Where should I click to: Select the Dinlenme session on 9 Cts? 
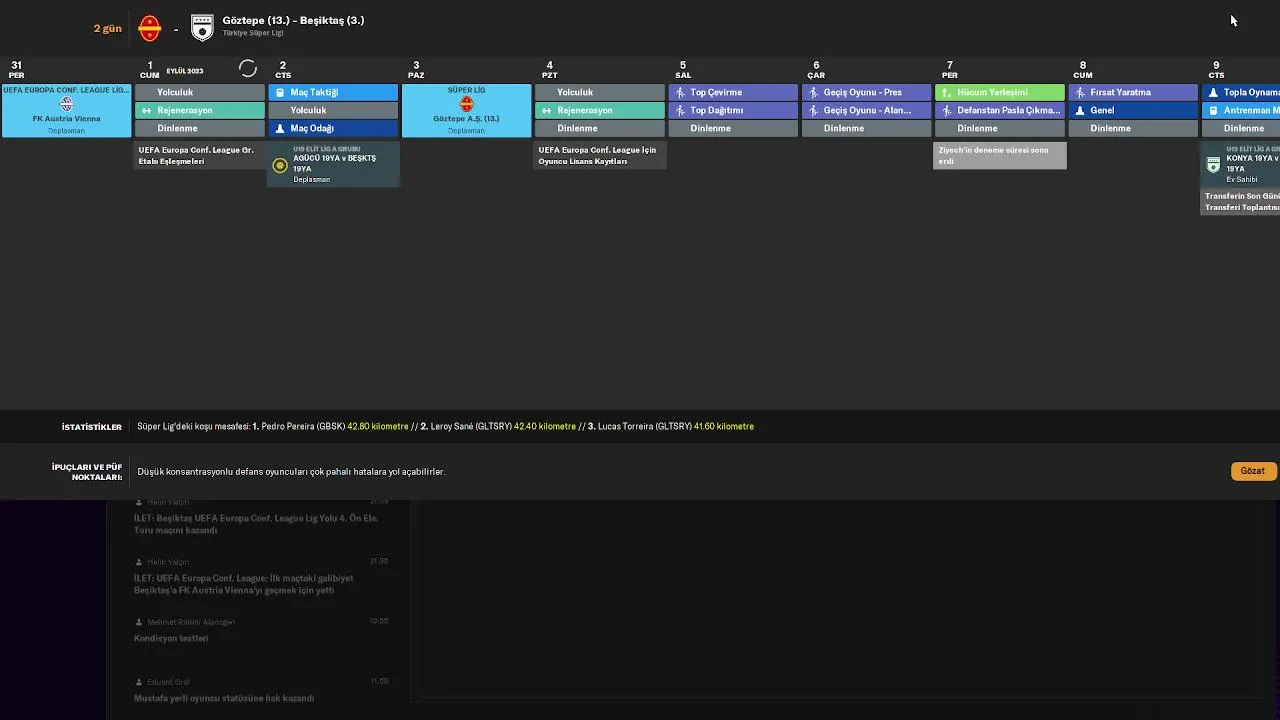pyautogui.click(x=1241, y=128)
